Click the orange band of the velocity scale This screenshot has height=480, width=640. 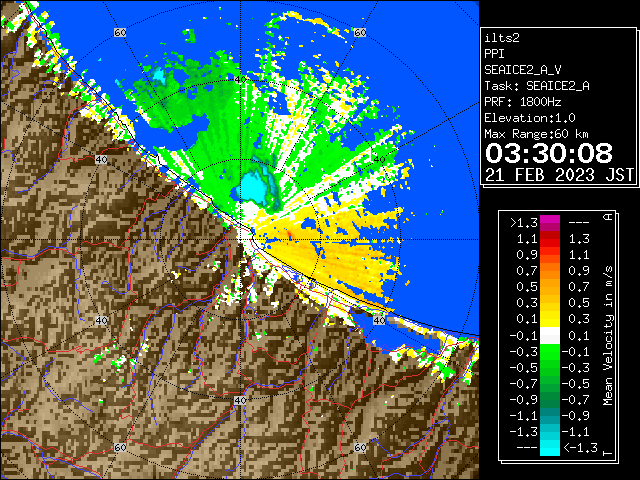[x=550, y=271]
